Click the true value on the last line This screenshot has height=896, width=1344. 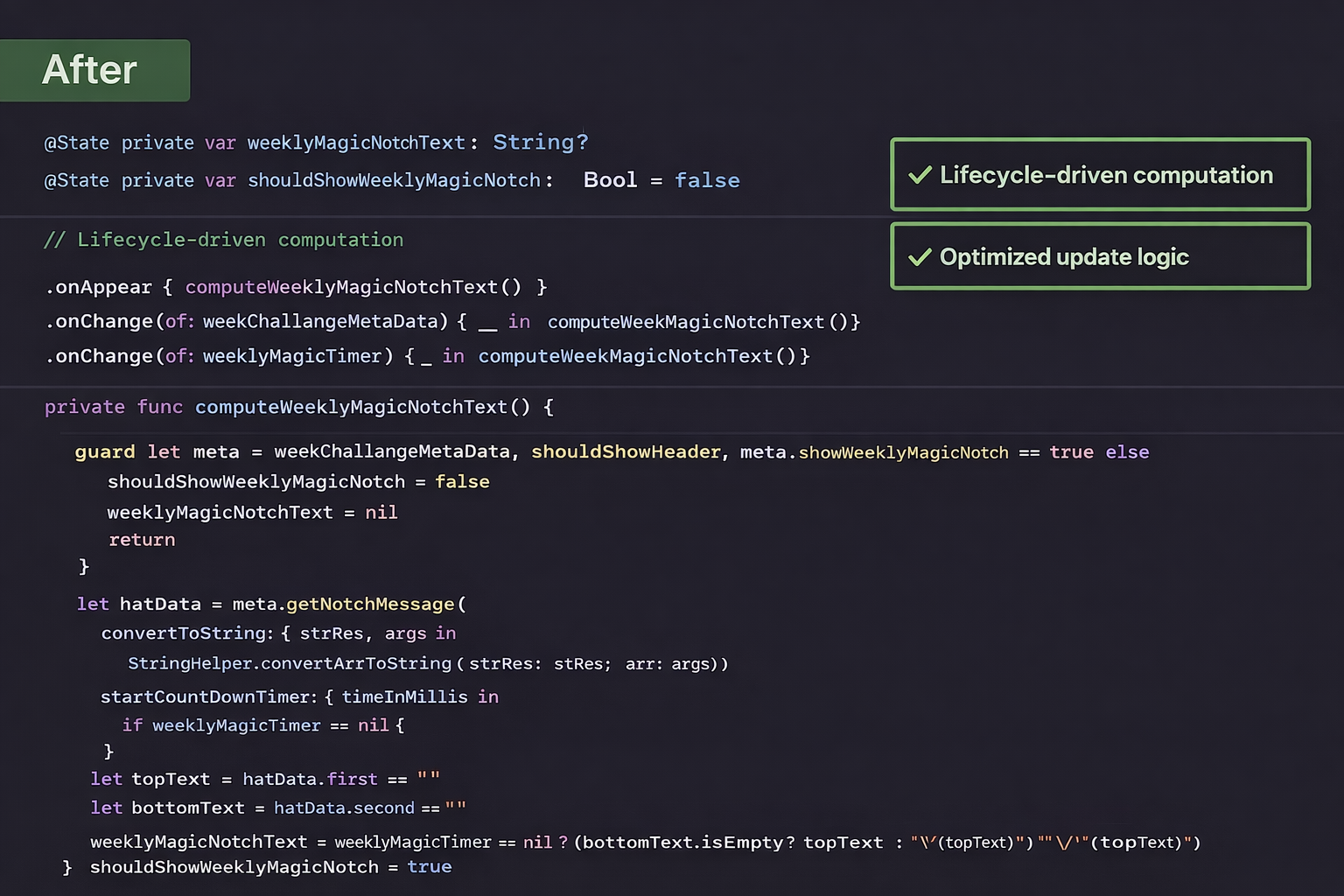tap(430, 866)
